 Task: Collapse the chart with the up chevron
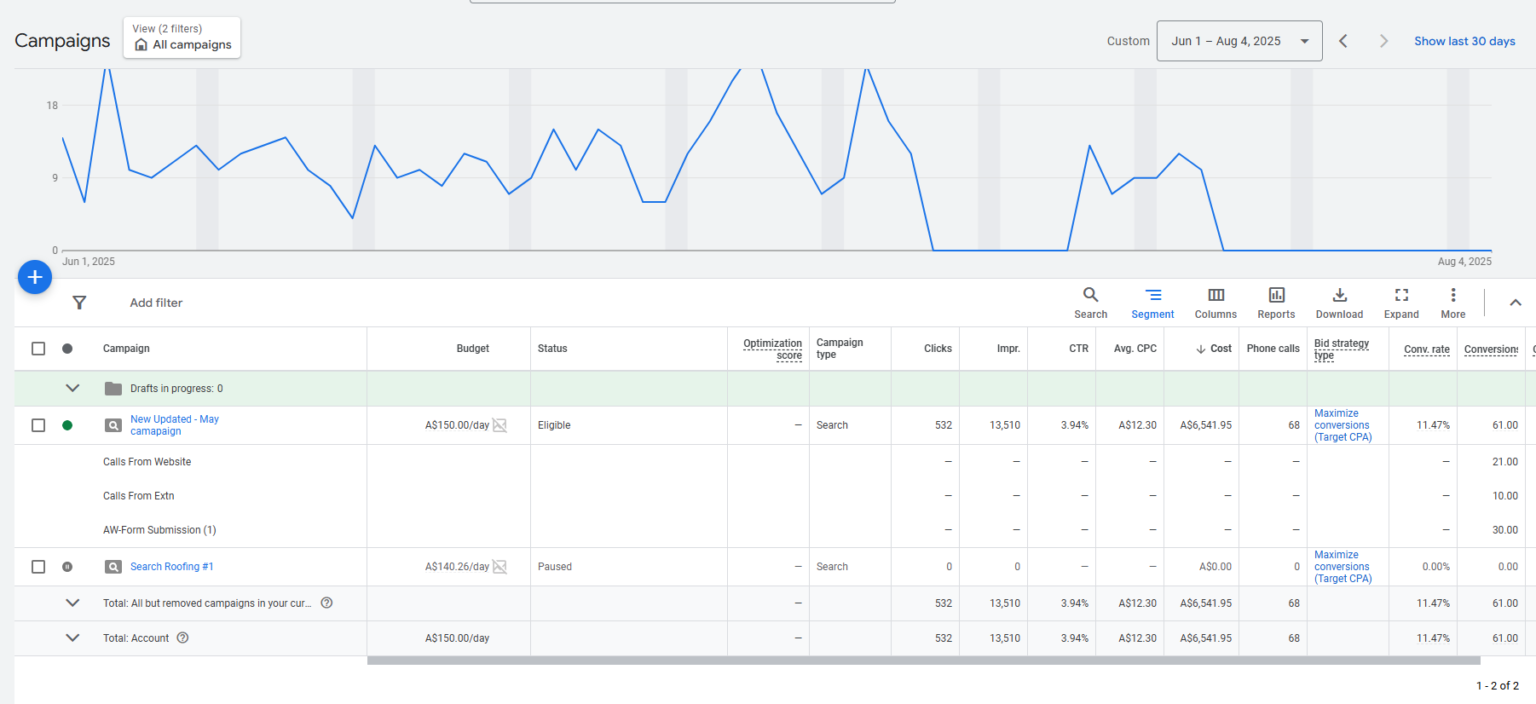pos(1515,302)
